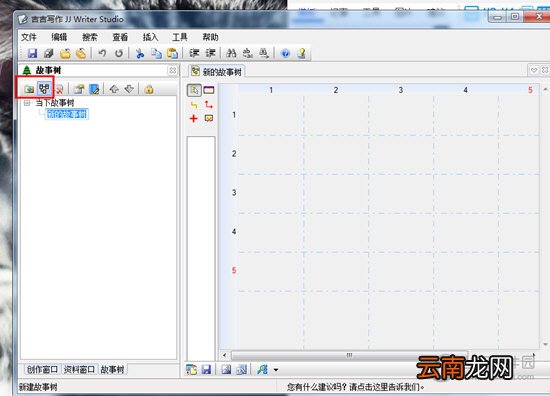Click the first of the two indent icons

pyautogui.click(x=194, y=53)
